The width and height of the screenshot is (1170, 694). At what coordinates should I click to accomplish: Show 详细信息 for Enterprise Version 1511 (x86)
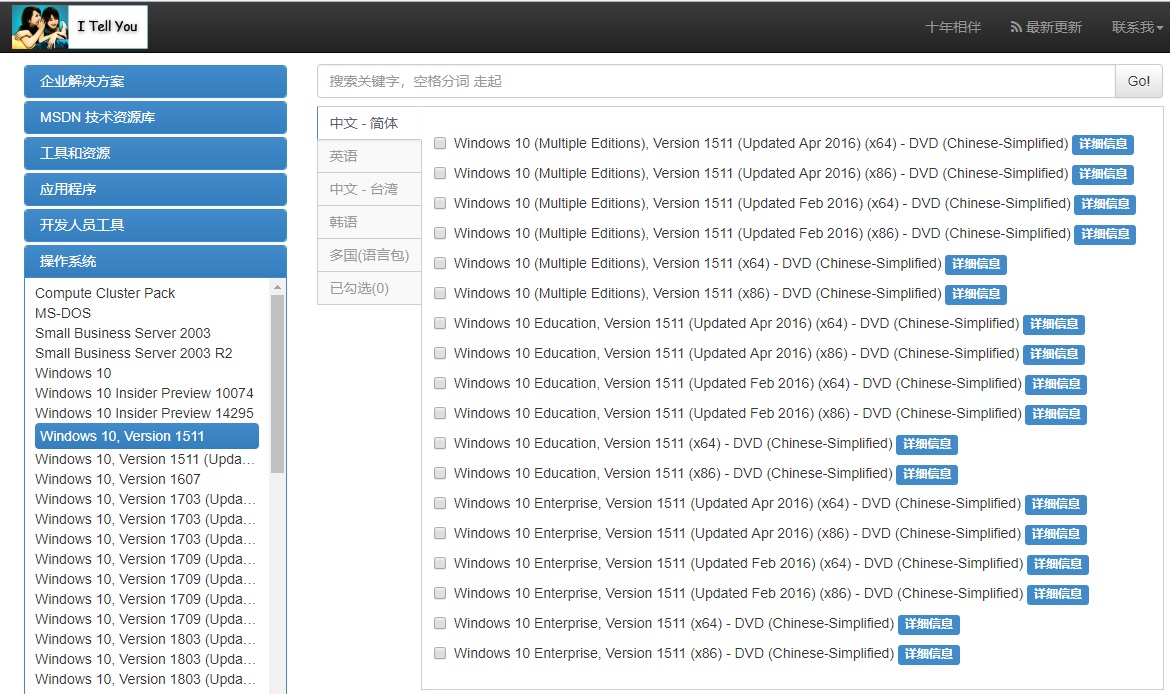928,654
